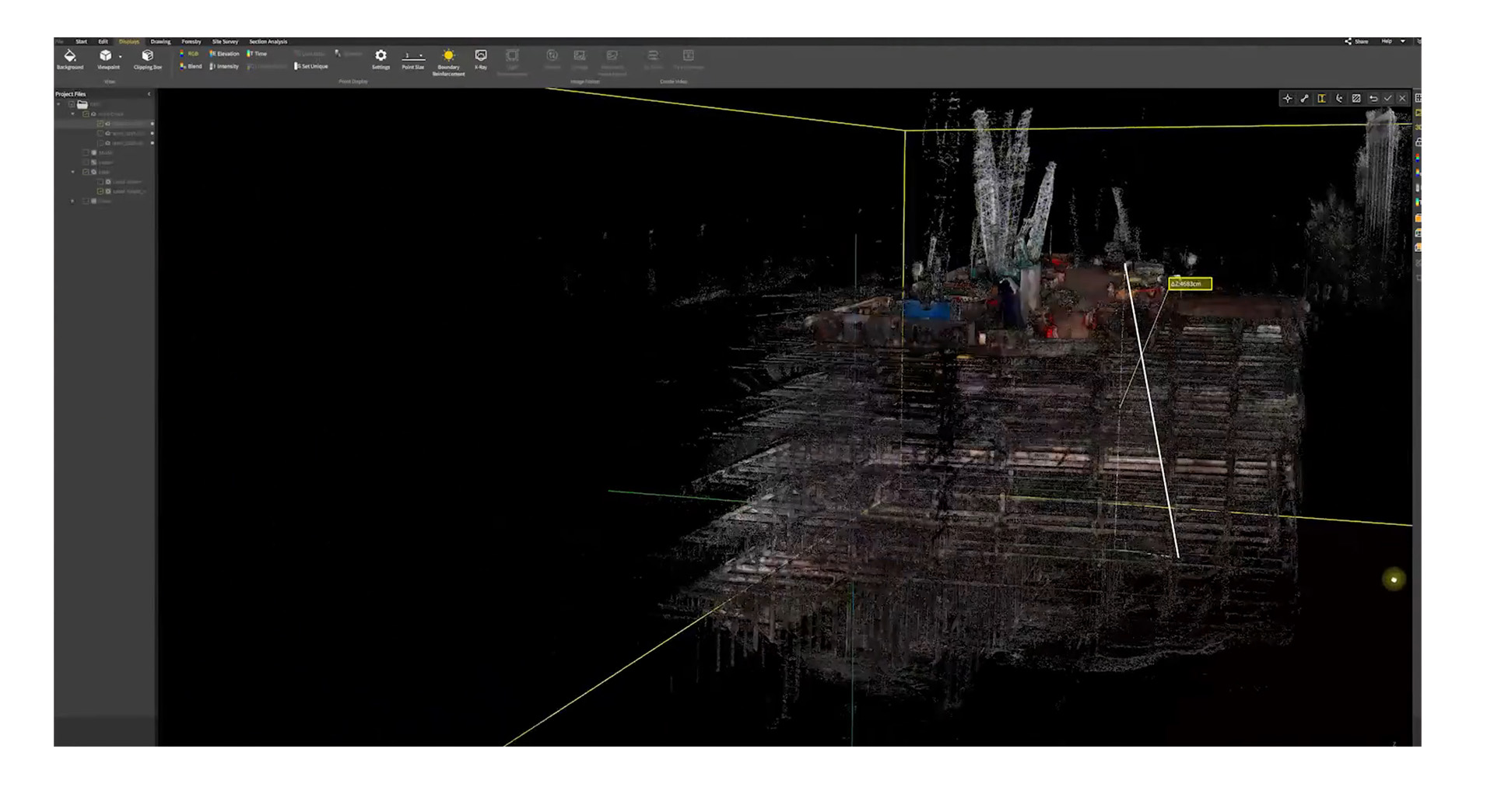The height and width of the screenshot is (812, 1494).
Task: Select the height measurement tool
Action: [x=1322, y=99]
